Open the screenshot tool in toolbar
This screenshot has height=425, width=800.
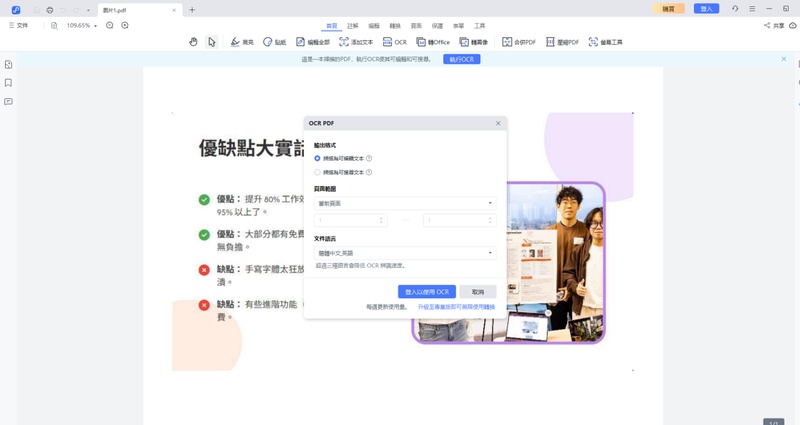606,42
